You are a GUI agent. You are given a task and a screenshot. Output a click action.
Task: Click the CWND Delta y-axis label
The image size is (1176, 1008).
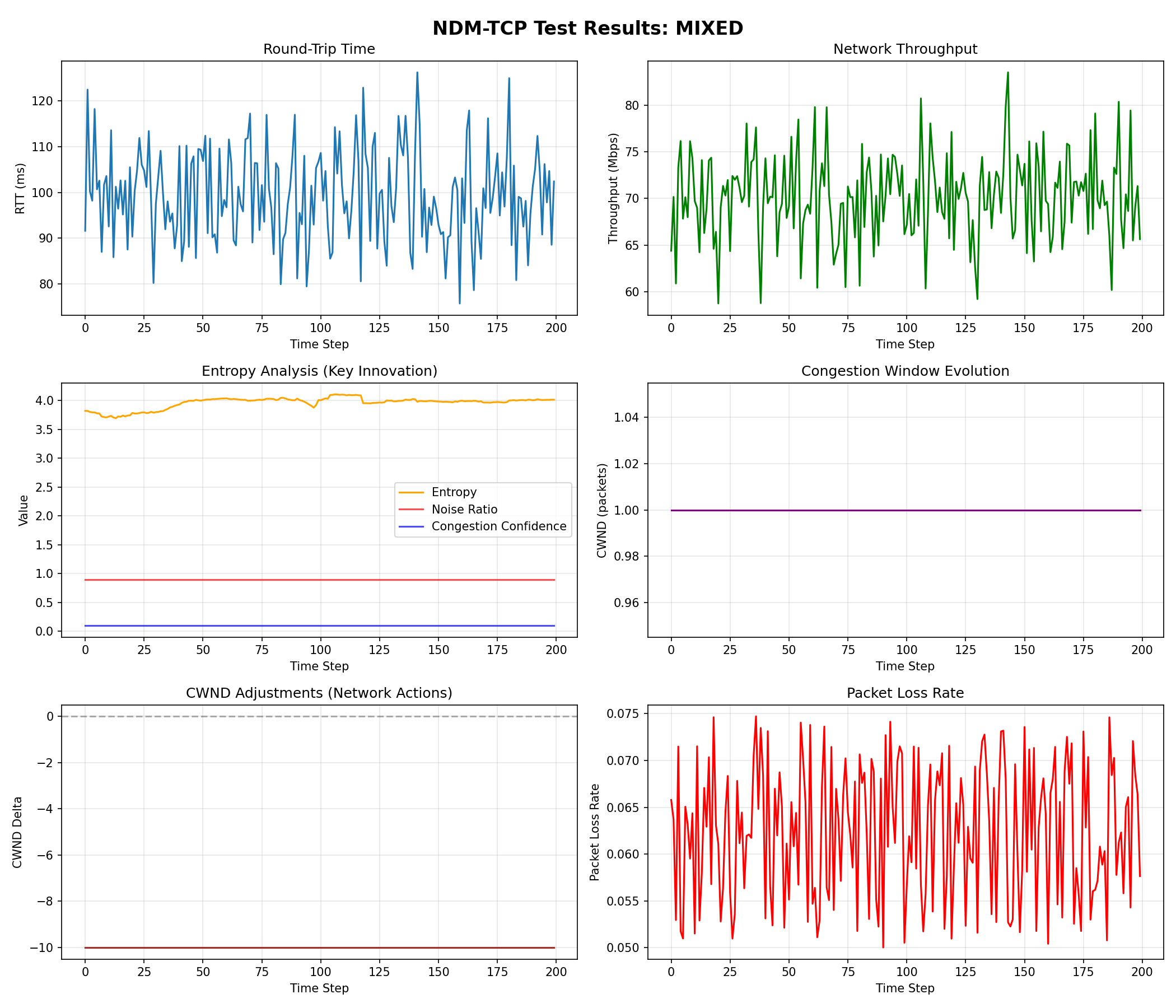tap(17, 833)
